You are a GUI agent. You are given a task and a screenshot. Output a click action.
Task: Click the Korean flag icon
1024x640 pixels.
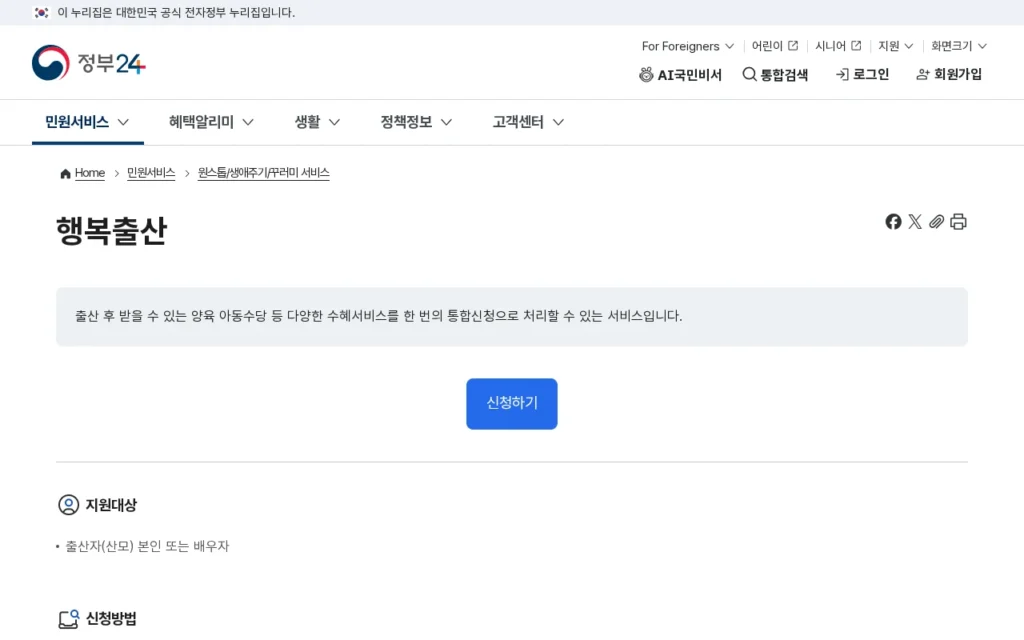point(41,12)
